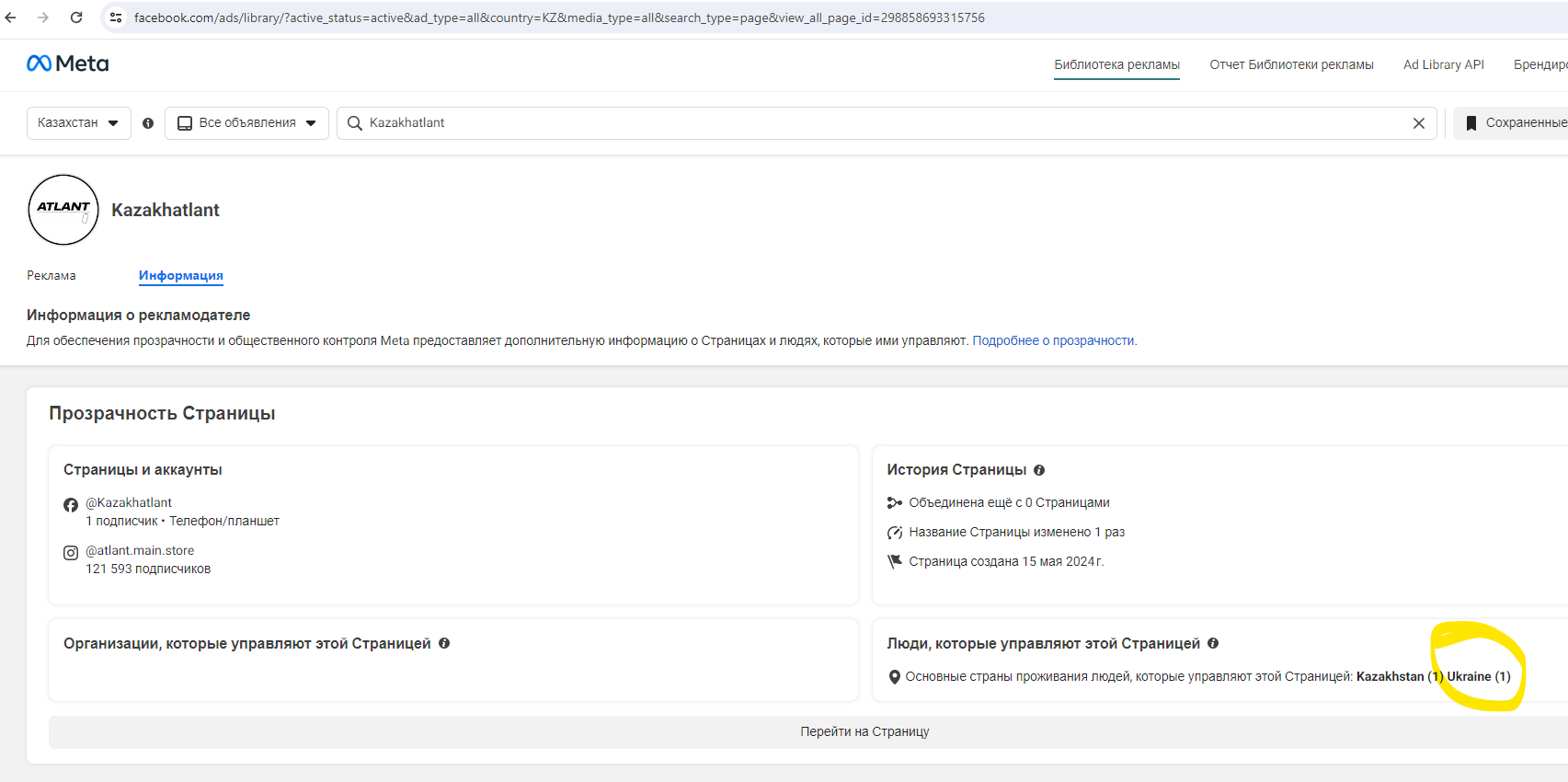
Task: Switch to the Реклама tab
Action: coord(52,276)
